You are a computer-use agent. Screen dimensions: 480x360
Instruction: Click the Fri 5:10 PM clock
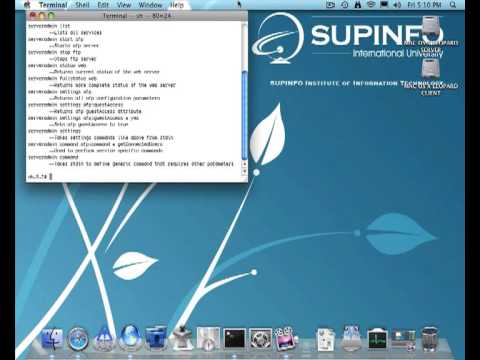coord(424,5)
